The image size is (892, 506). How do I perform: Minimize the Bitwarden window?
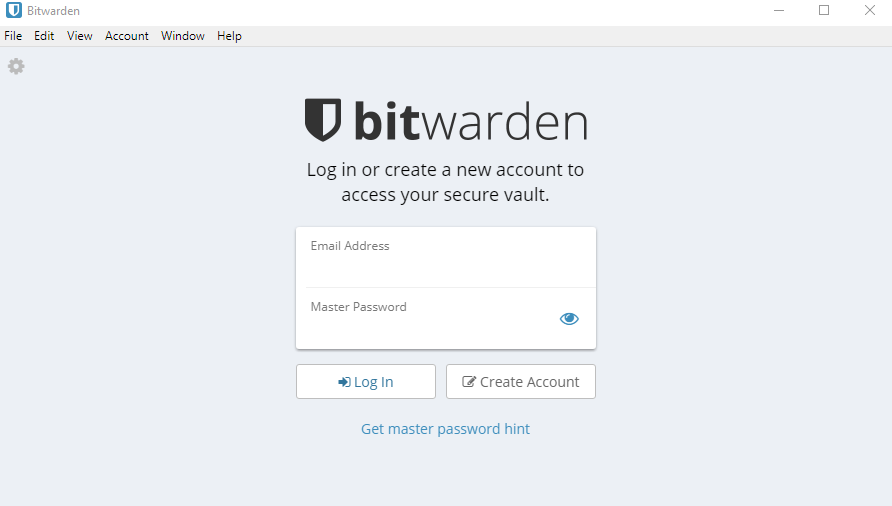point(779,10)
